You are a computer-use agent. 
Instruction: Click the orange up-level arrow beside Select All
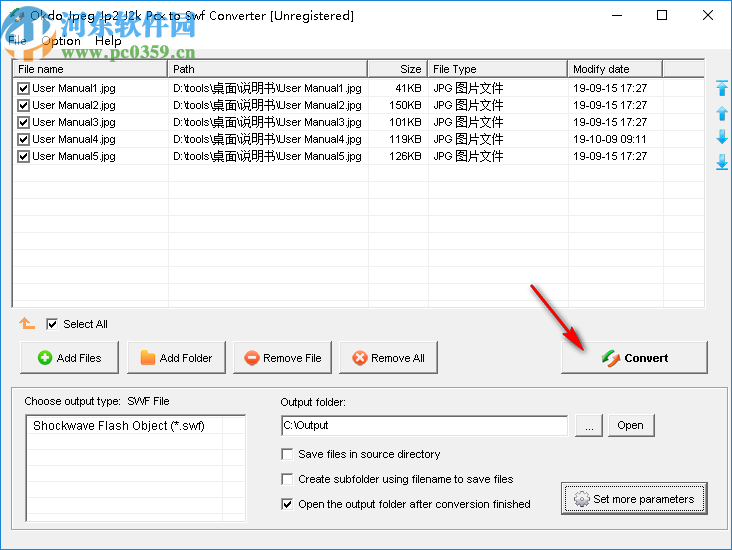click(27, 323)
